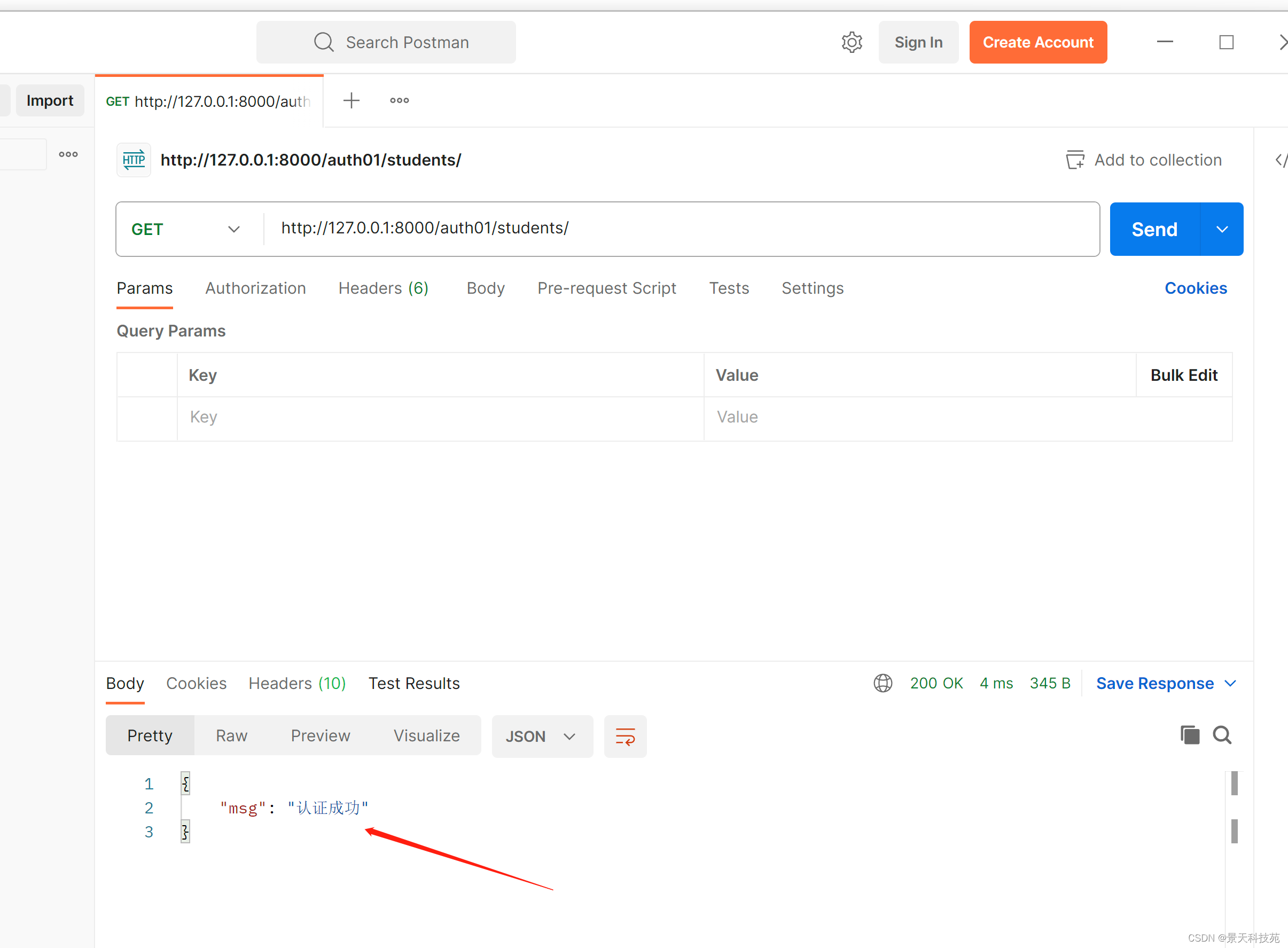This screenshot has height=948, width=1288.
Task: Switch to the Authorization tab
Action: click(x=255, y=288)
